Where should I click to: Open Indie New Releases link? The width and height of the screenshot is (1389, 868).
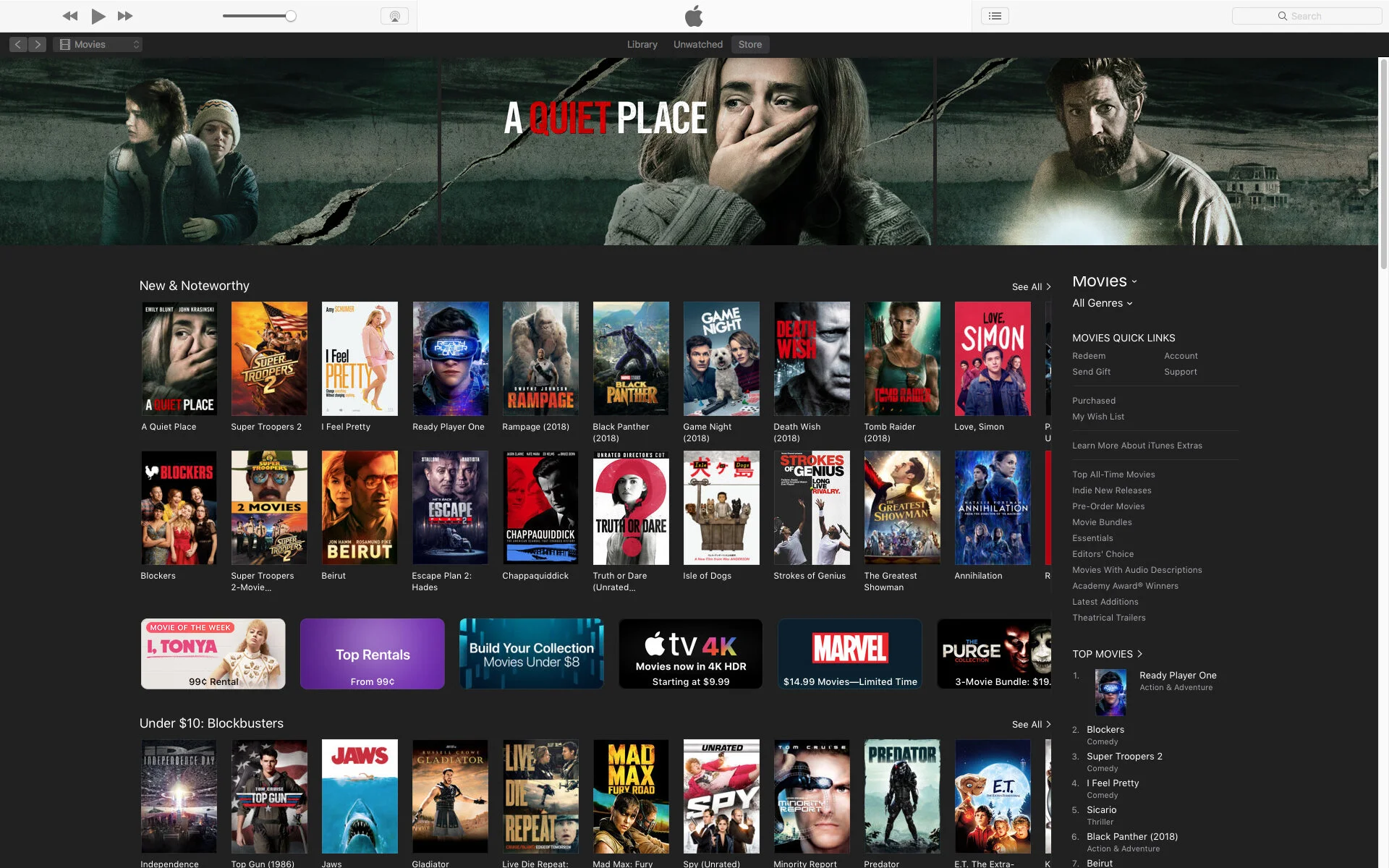tap(1112, 490)
